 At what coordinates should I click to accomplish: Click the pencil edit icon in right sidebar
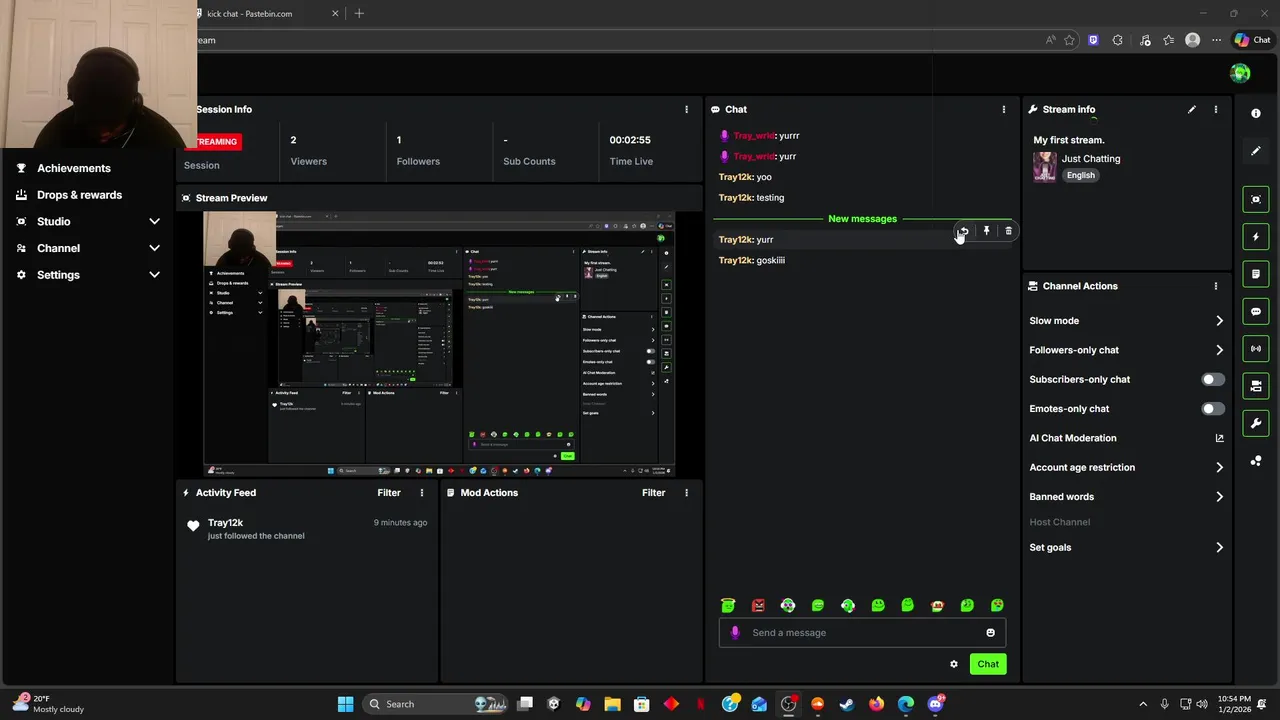tap(1256, 151)
